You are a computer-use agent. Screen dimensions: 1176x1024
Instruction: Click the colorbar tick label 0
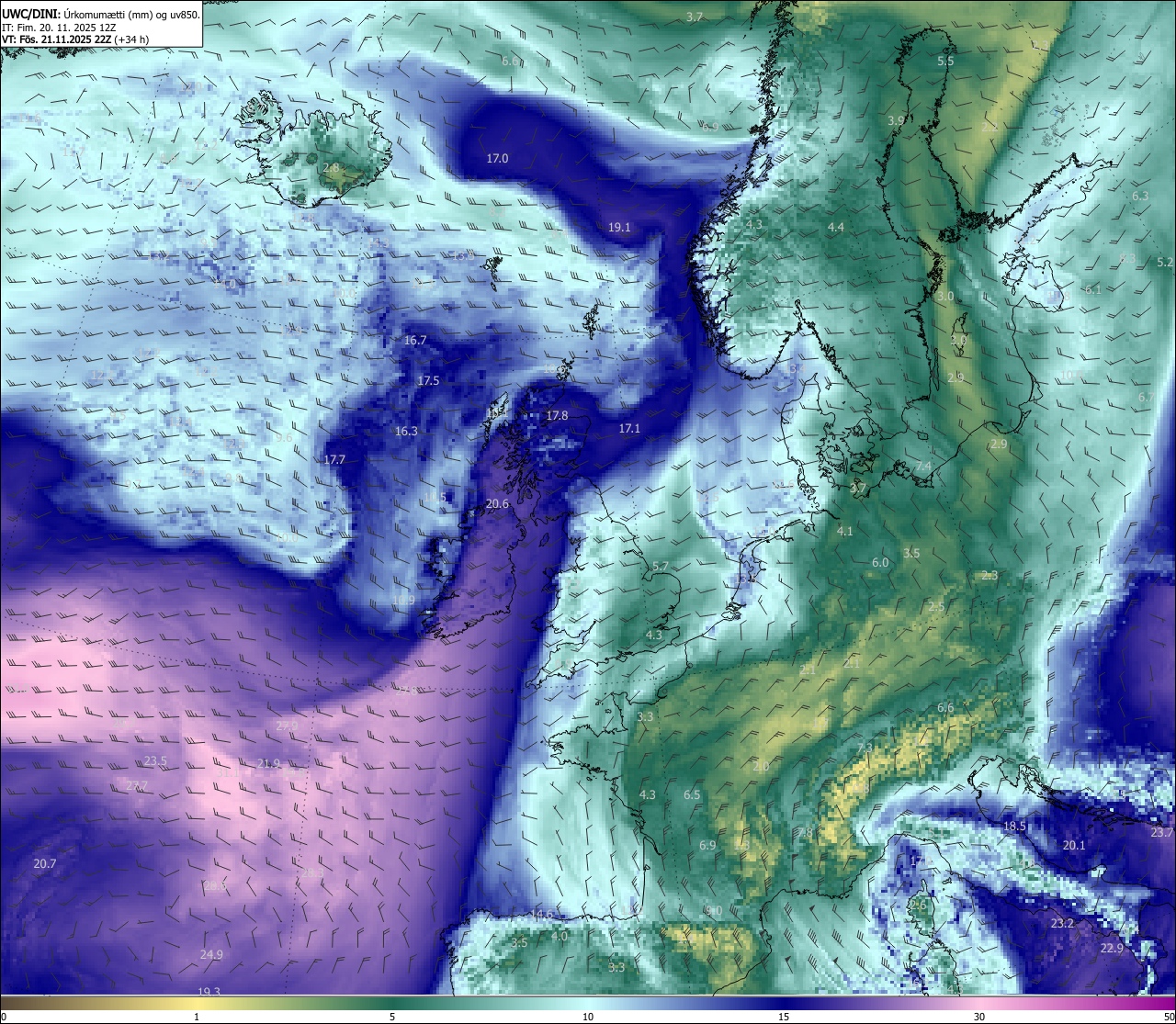coord(4,1017)
